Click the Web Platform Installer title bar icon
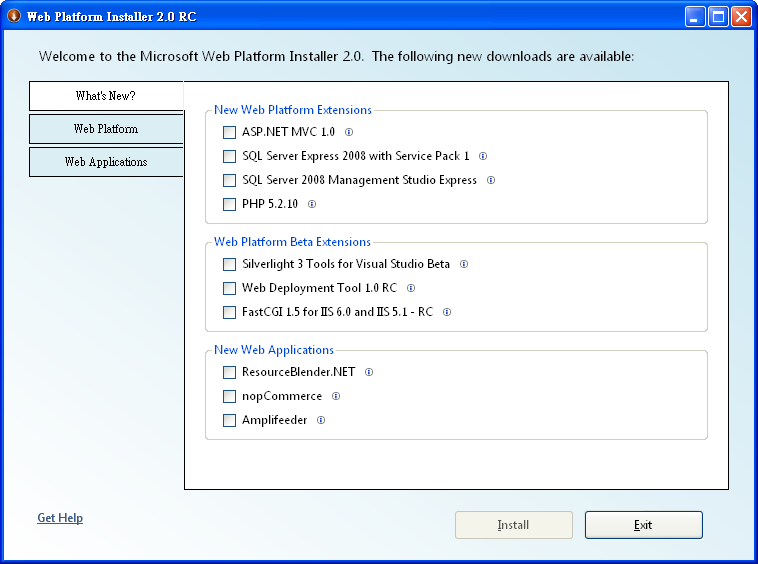Image resolution: width=758 pixels, height=564 pixels. [14, 16]
